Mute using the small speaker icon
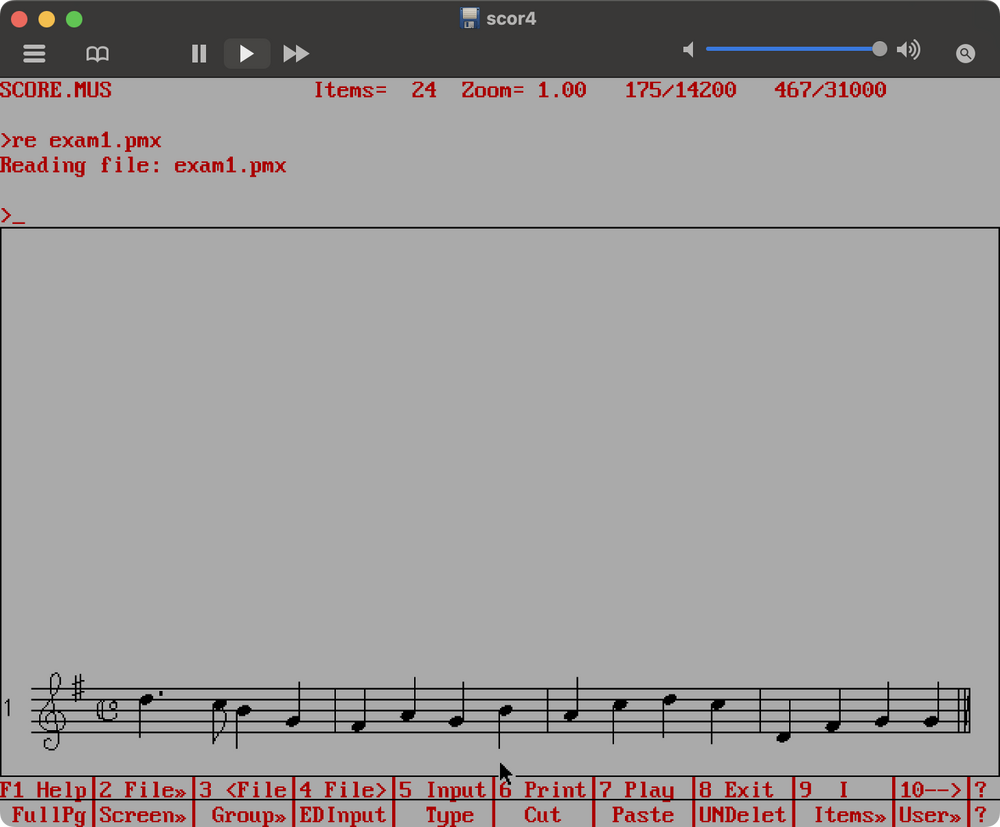Screen dimensions: 1000x827 pyautogui.click(x=688, y=50)
